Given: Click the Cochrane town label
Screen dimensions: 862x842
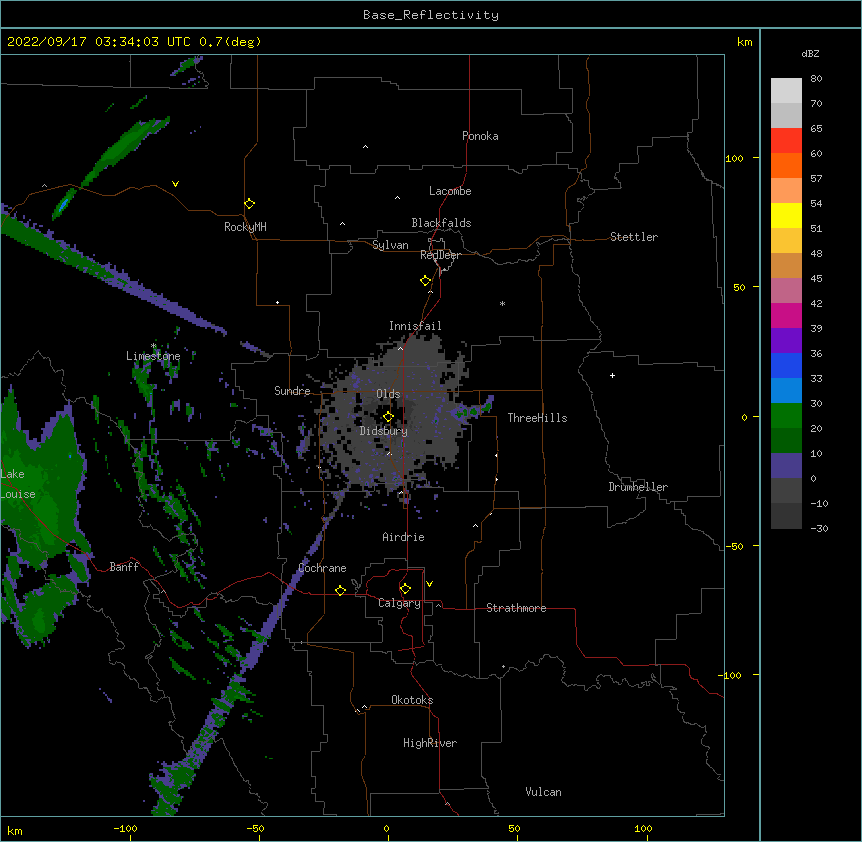Looking at the screenshot, I should (x=322, y=568).
